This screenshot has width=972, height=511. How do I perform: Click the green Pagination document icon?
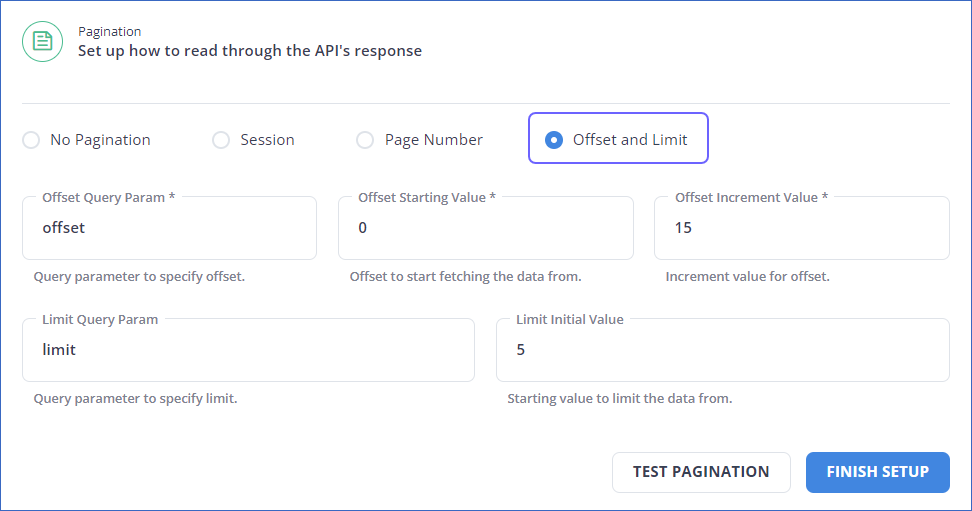pyautogui.click(x=42, y=42)
